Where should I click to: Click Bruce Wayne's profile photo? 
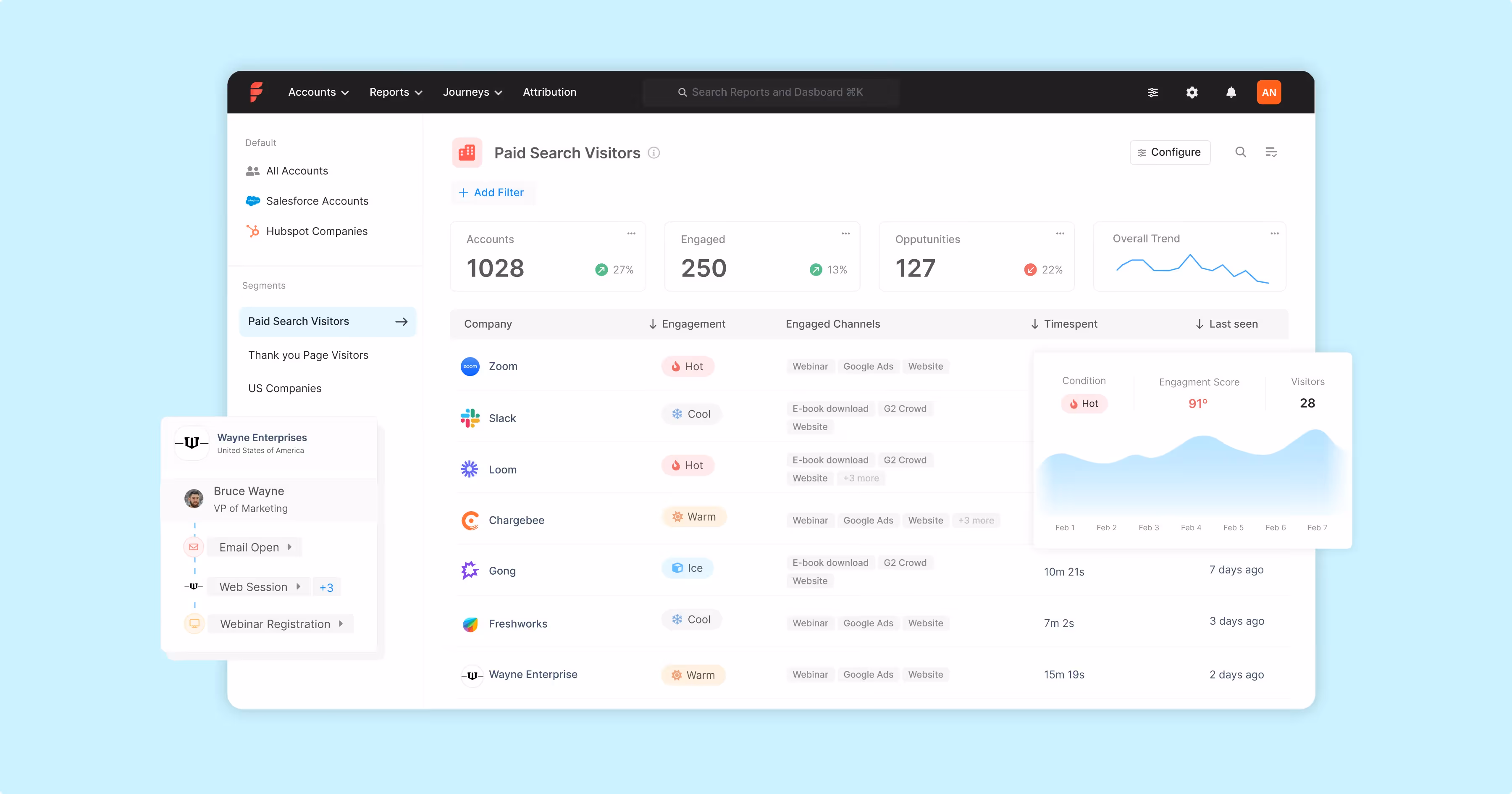(194, 499)
